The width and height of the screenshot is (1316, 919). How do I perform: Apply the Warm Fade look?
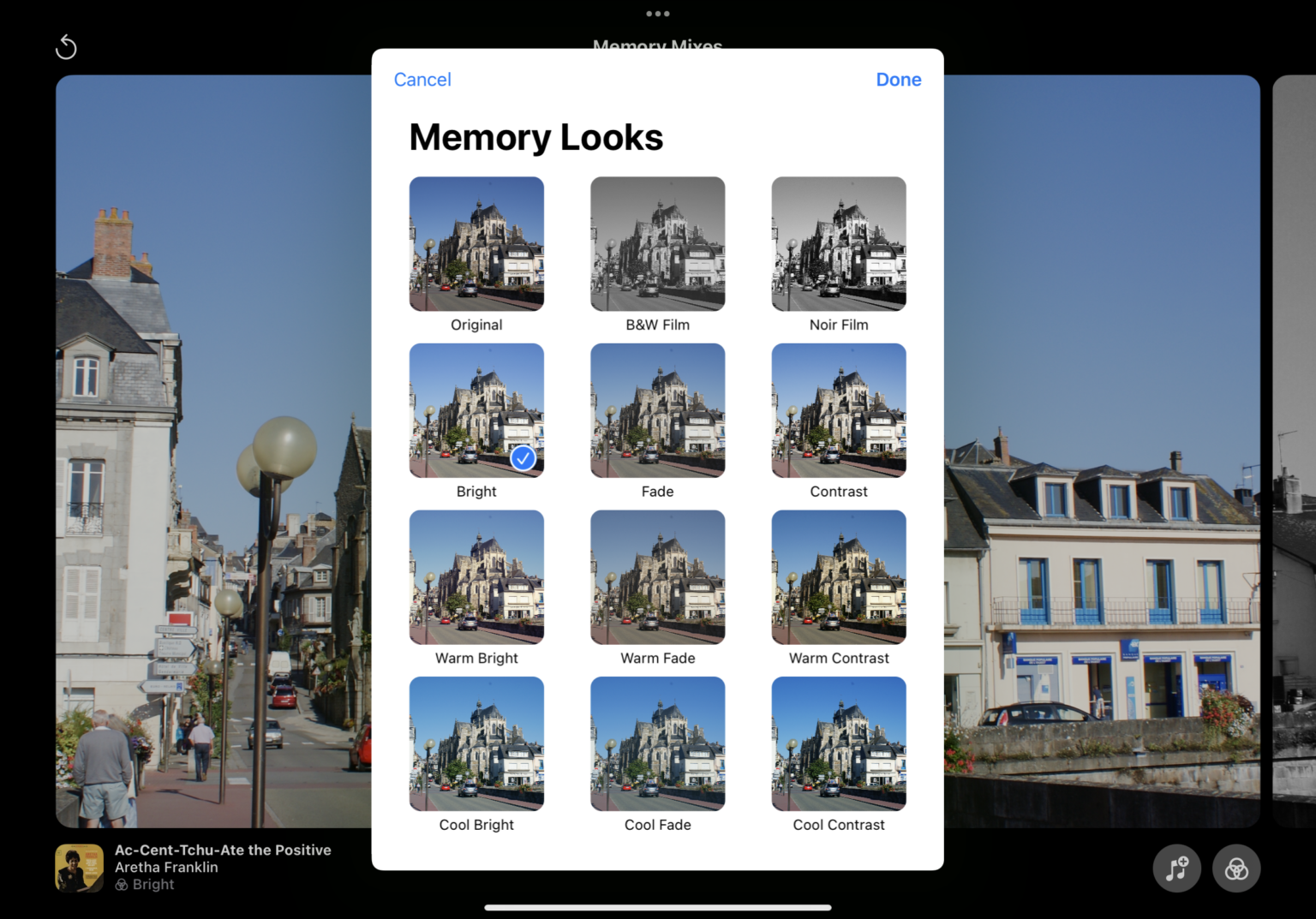coord(657,577)
